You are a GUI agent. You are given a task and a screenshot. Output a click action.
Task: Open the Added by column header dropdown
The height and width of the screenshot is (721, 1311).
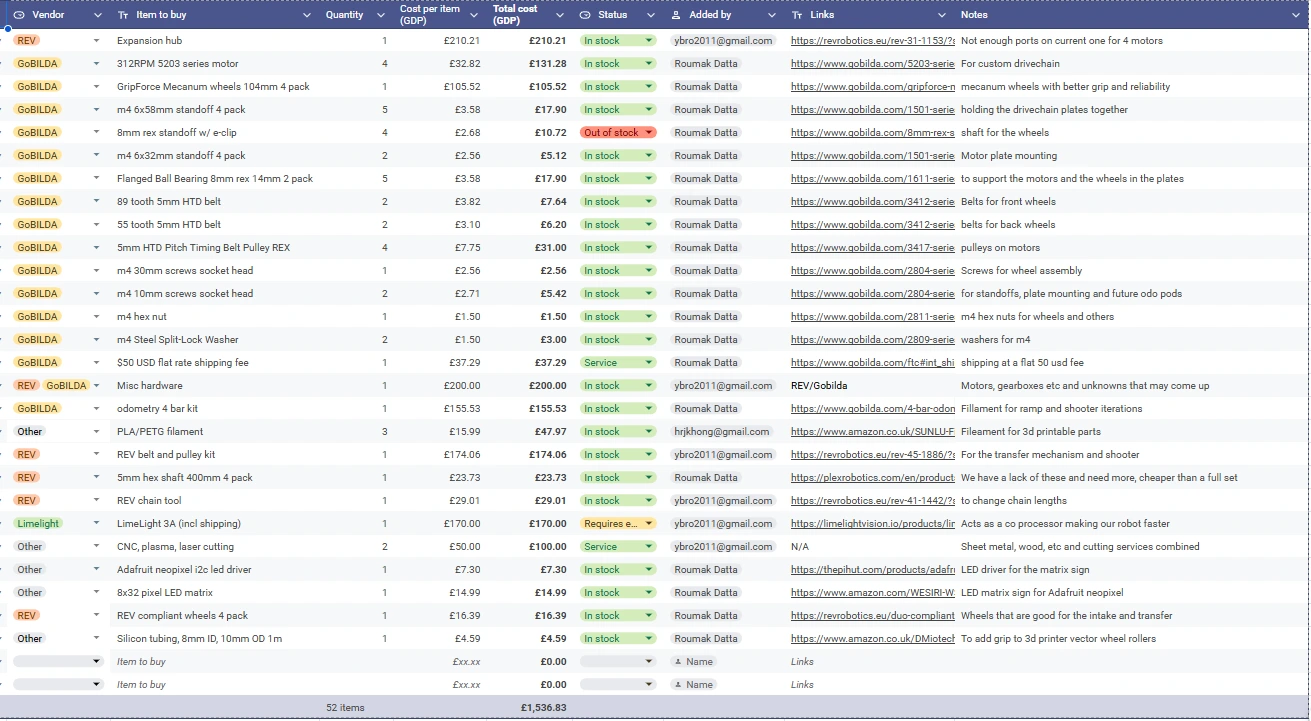tap(772, 15)
